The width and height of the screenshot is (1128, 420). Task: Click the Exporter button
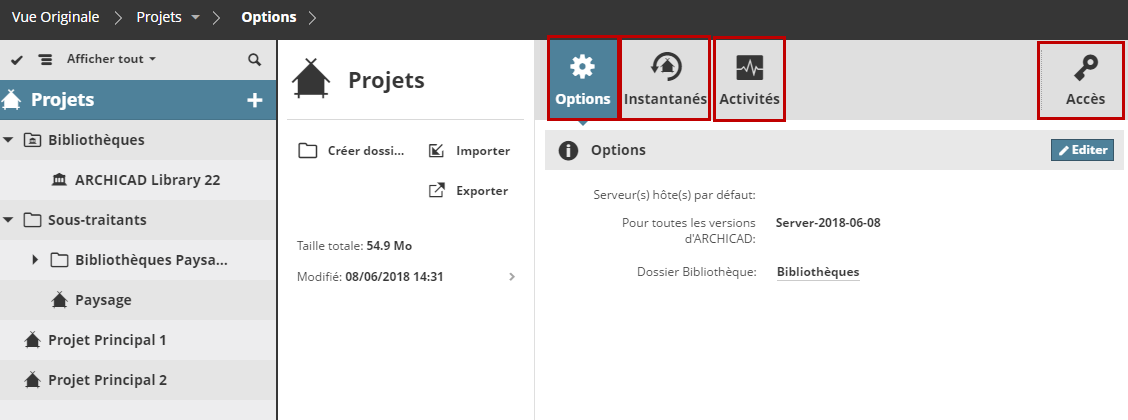tap(470, 191)
